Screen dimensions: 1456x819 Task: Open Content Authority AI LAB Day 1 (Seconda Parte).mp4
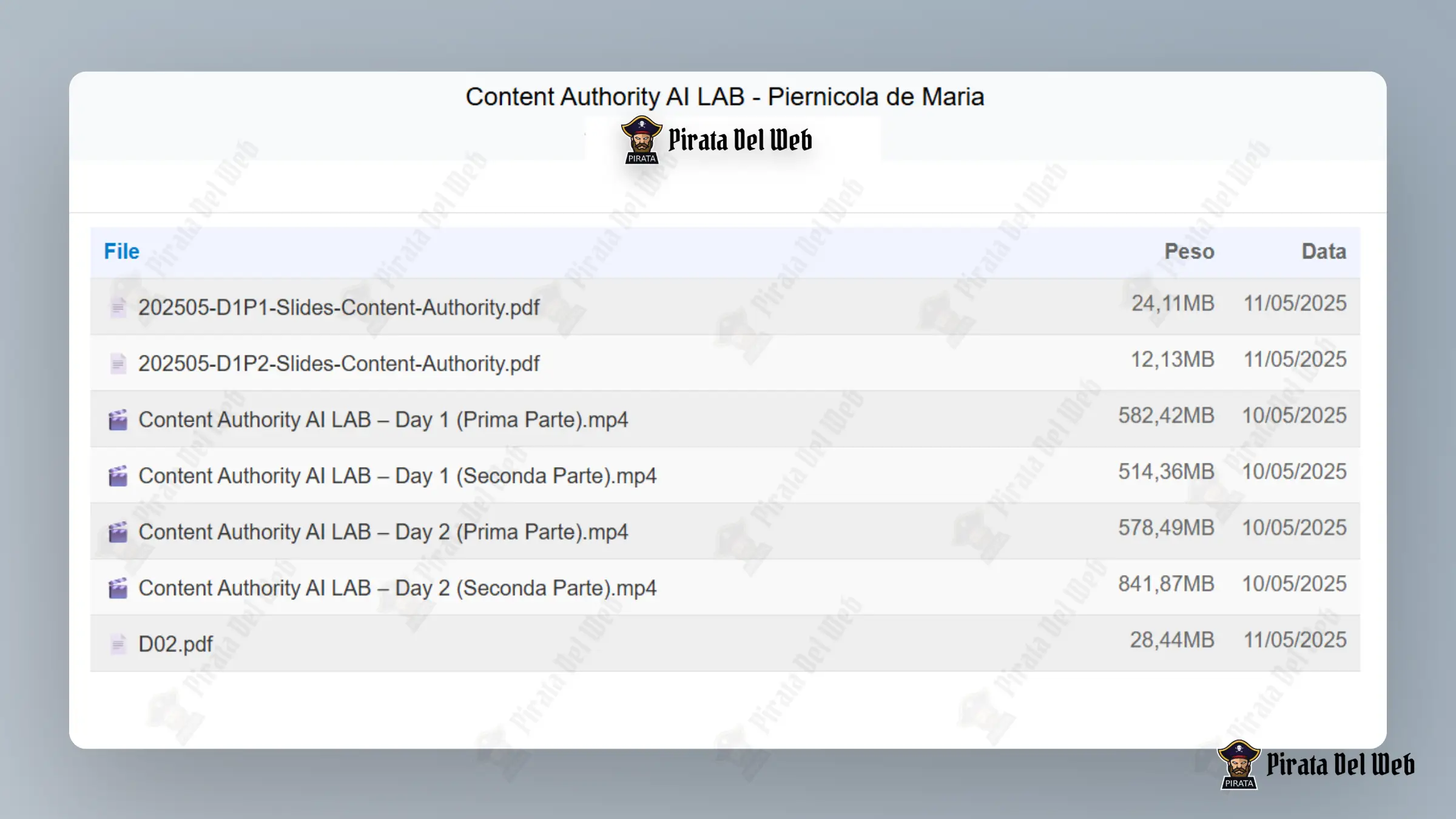tap(397, 476)
